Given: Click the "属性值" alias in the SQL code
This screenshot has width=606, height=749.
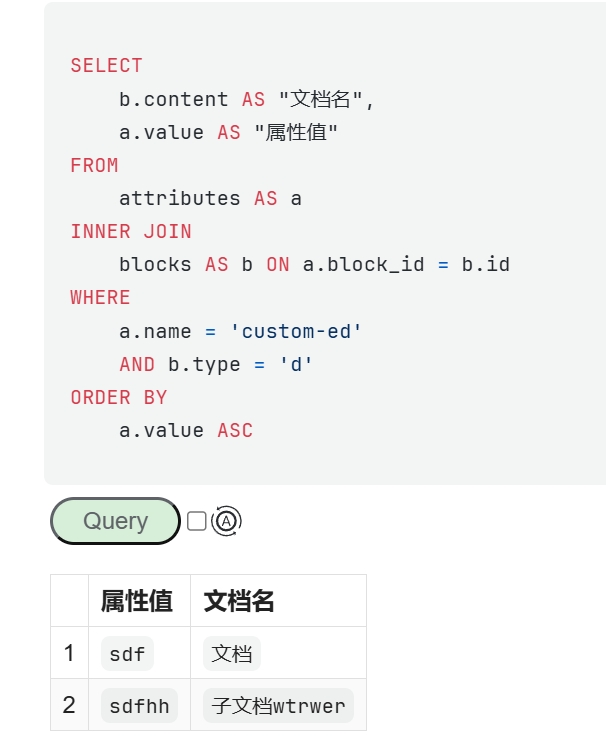Looking at the screenshot, I should coord(296,132).
